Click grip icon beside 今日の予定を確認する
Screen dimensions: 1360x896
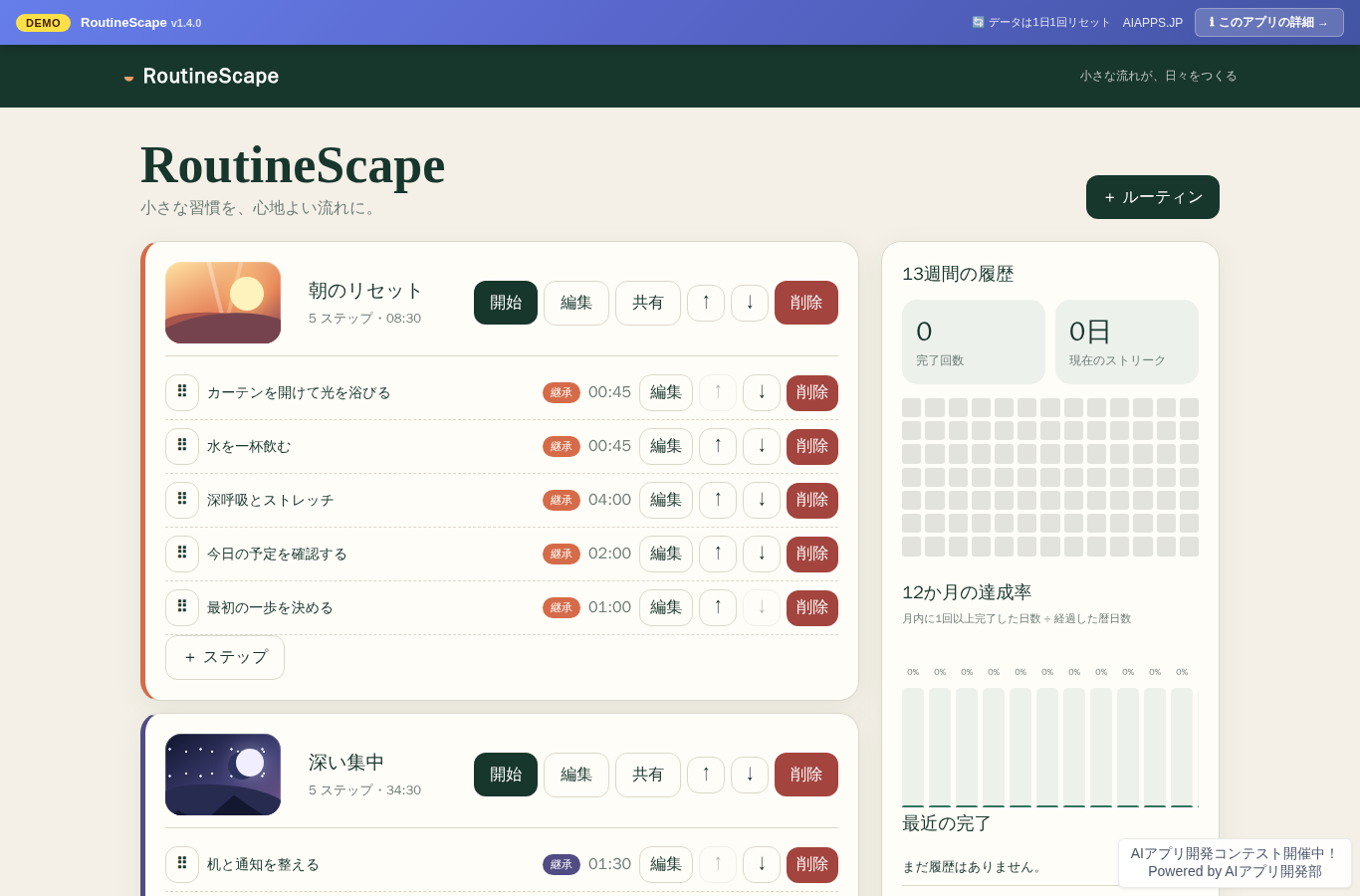[182, 554]
